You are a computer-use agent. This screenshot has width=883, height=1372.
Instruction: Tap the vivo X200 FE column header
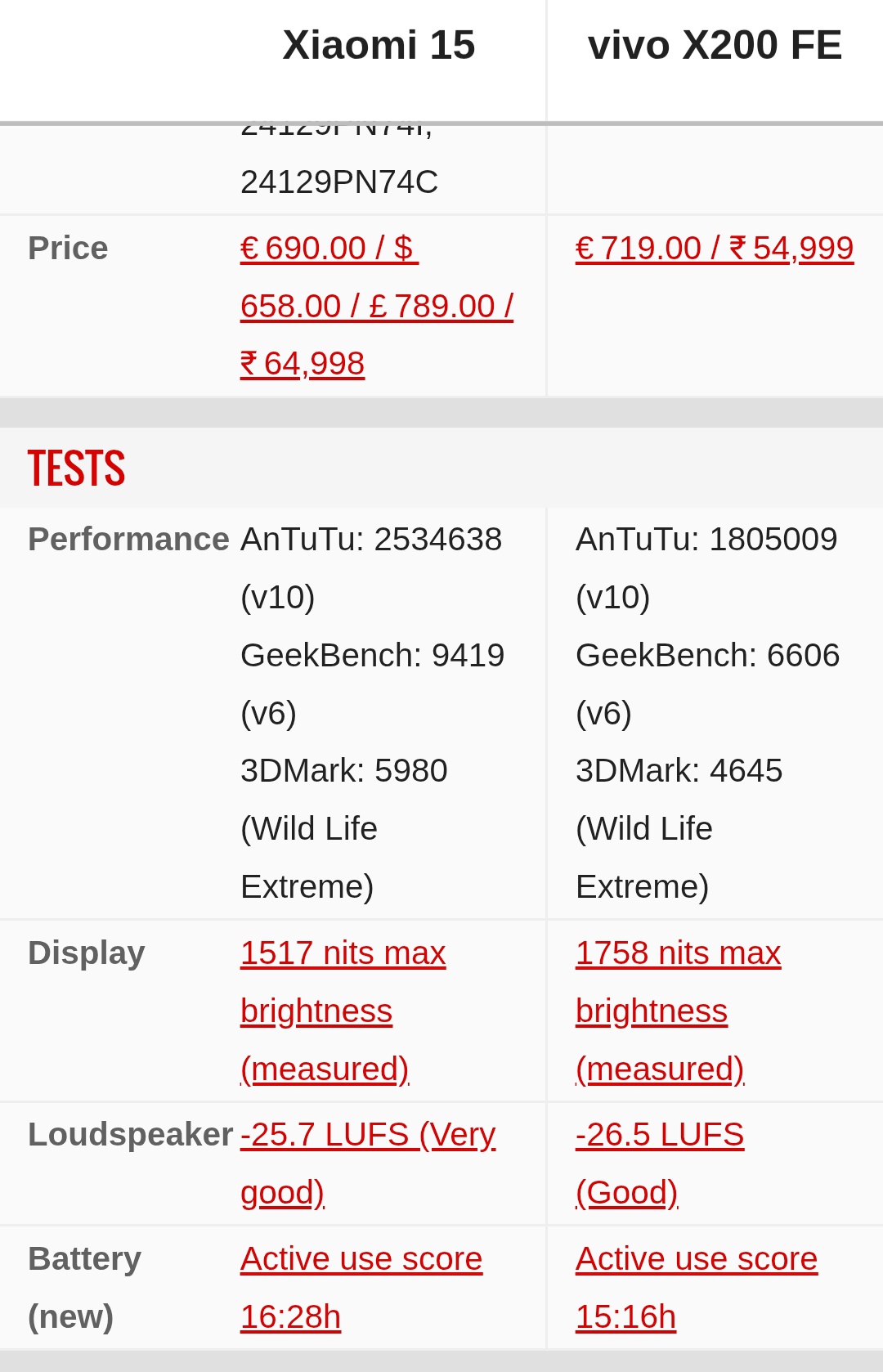point(715,45)
